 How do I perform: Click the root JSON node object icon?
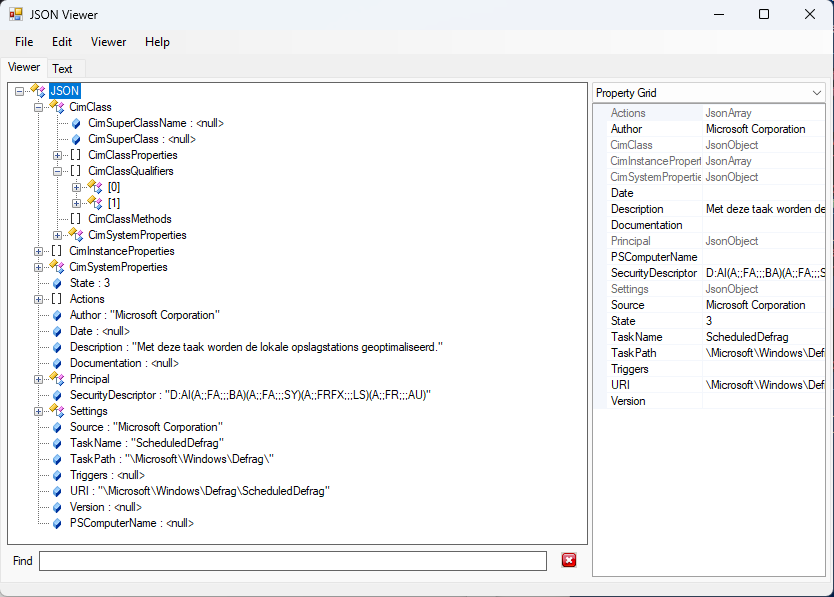pos(39,91)
